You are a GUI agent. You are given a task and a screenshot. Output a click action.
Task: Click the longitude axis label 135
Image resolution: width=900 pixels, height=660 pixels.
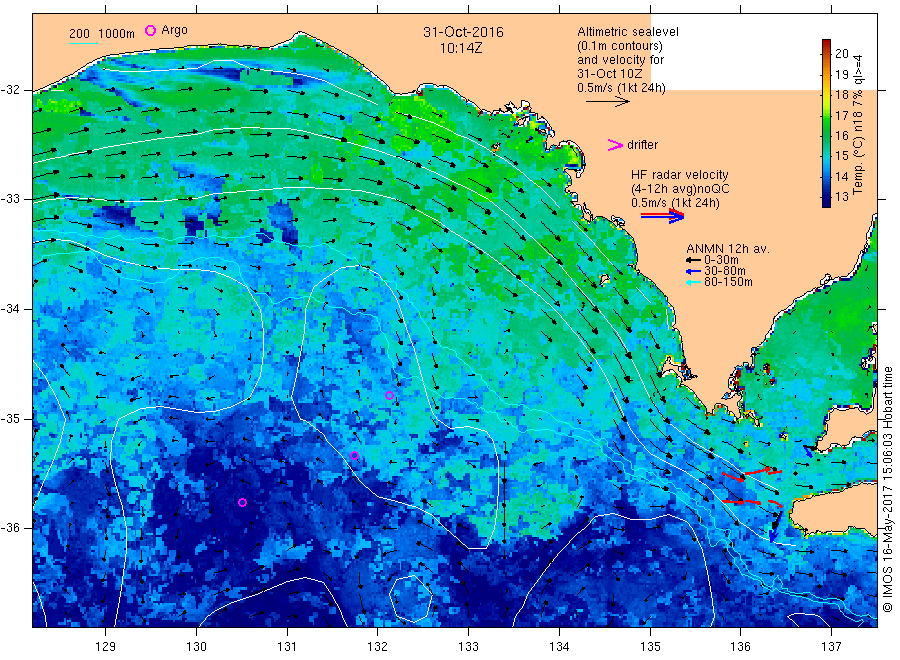[650, 647]
